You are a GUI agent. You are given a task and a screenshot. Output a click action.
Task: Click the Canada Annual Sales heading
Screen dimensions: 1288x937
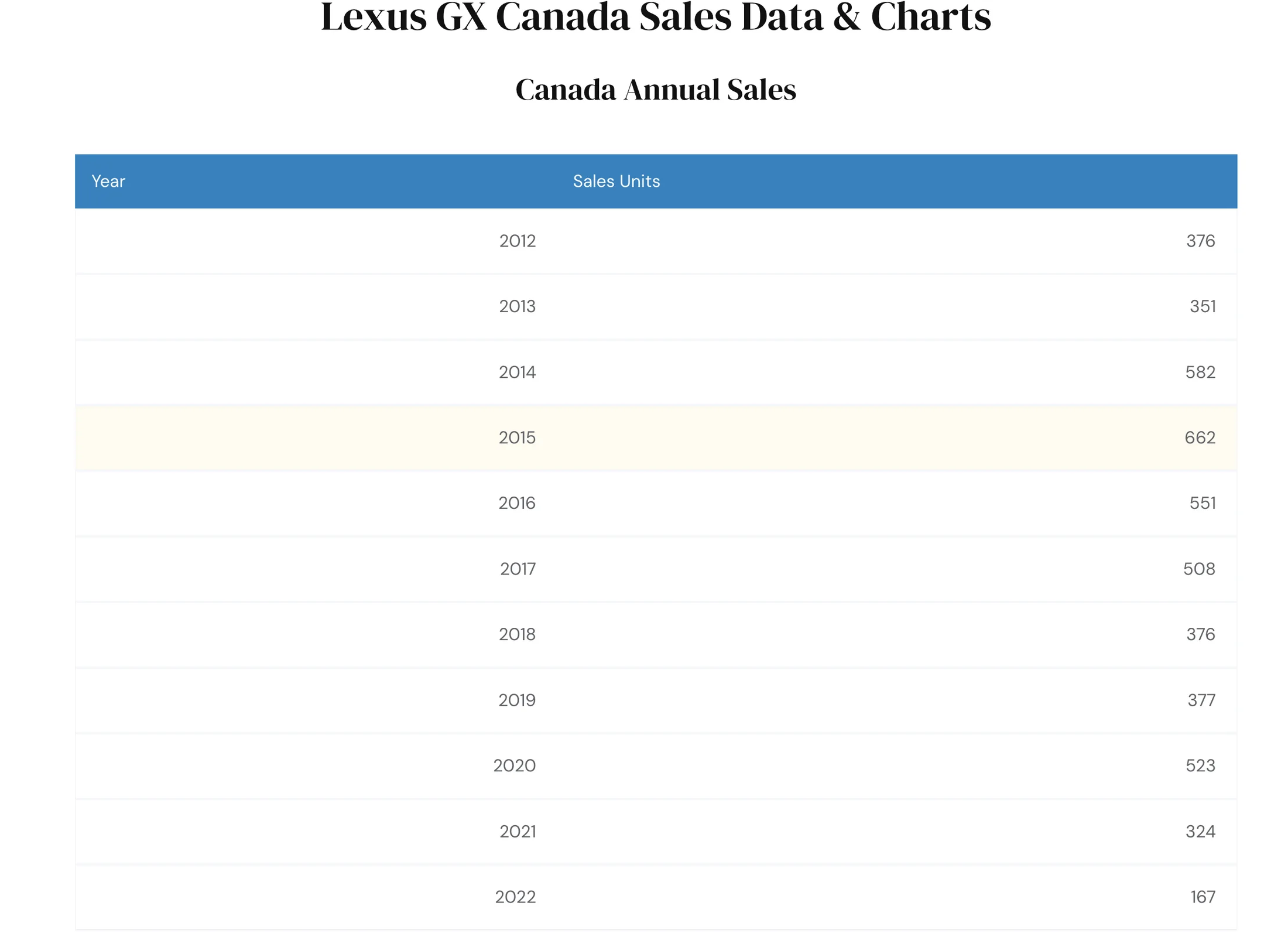click(x=656, y=90)
